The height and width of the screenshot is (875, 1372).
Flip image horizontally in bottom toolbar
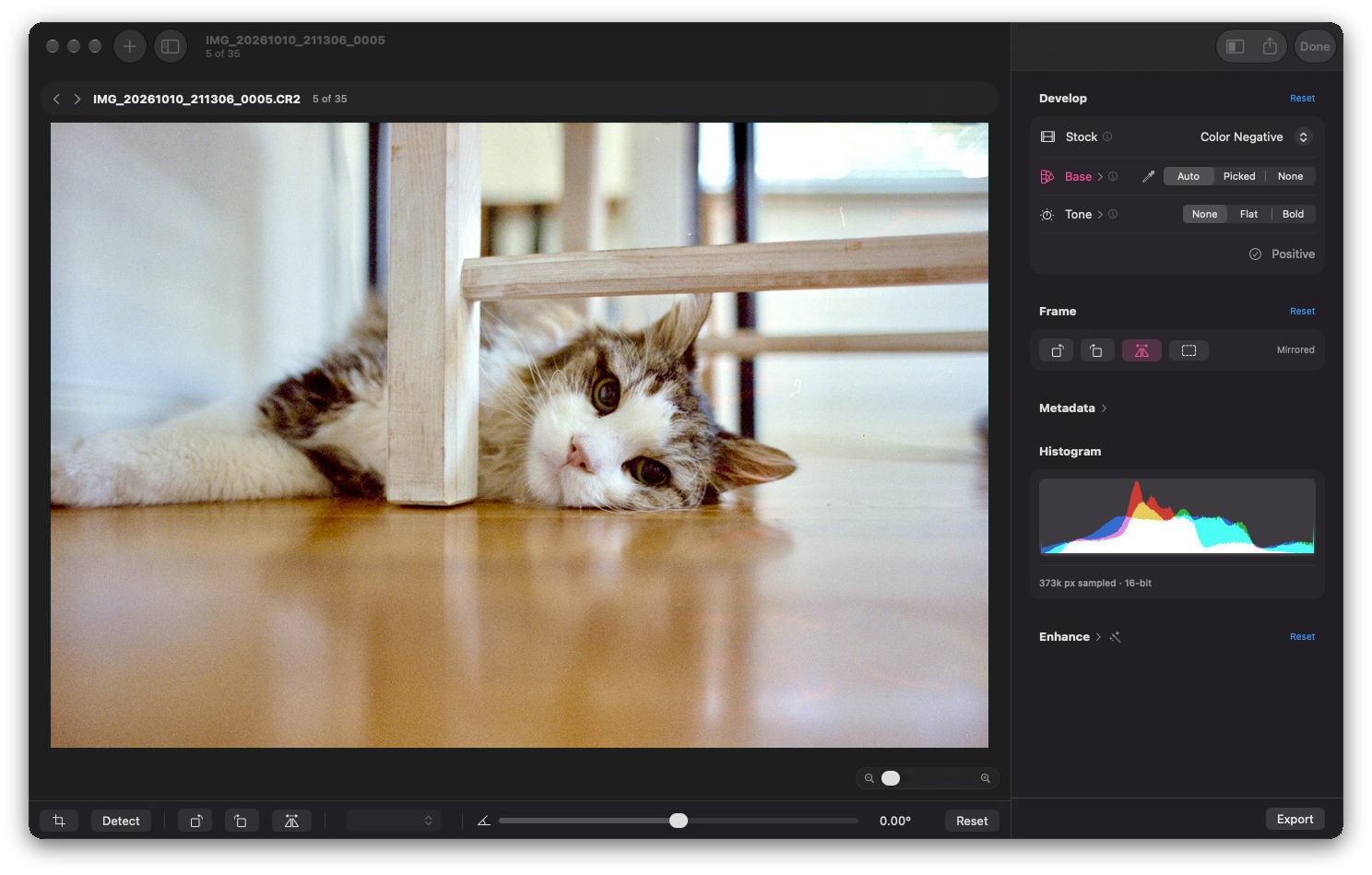pos(291,821)
